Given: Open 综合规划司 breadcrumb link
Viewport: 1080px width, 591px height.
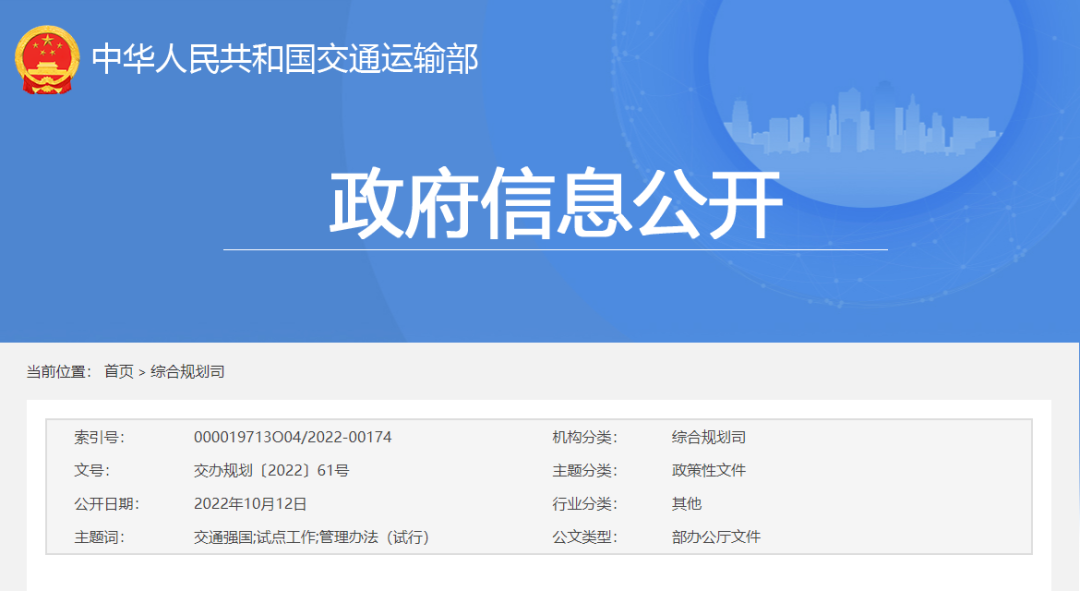Looking at the screenshot, I should [187, 372].
